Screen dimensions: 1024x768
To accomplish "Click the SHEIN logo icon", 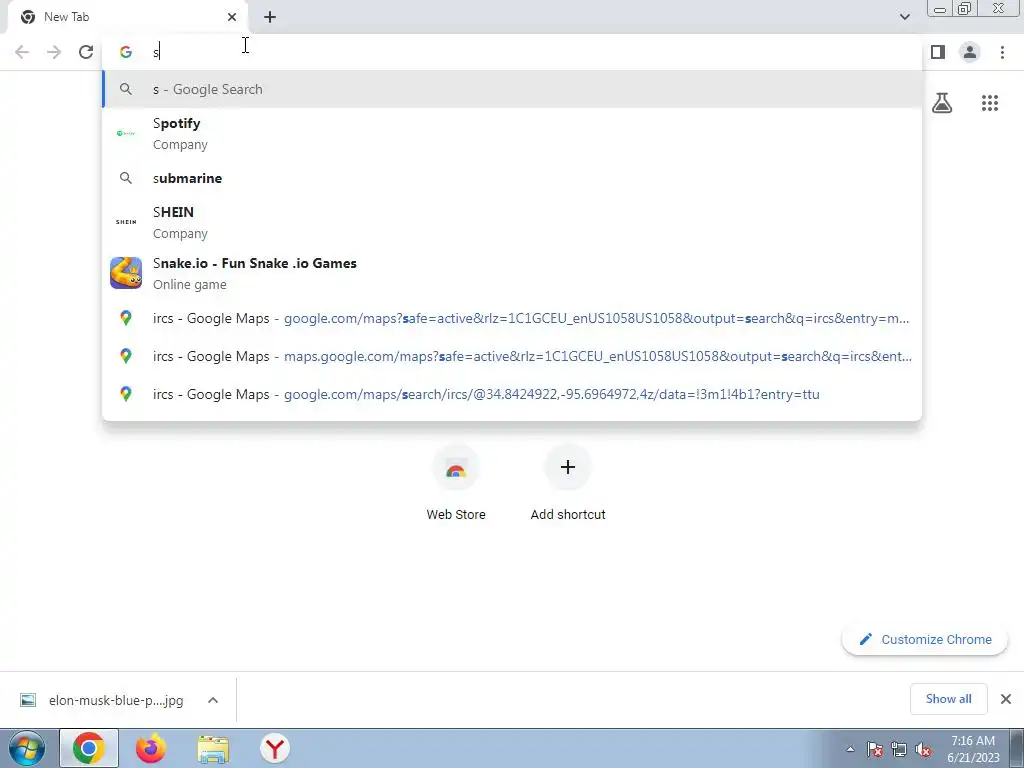I will pyautogui.click(x=126, y=222).
